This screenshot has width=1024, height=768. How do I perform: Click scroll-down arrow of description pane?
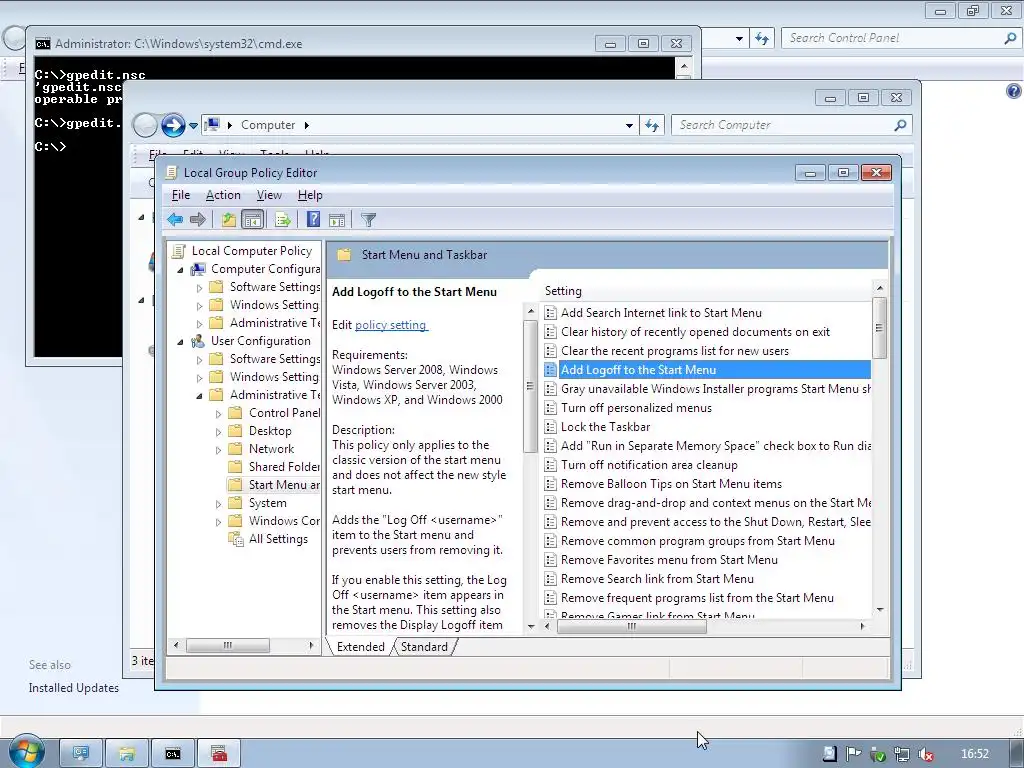coord(531,626)
